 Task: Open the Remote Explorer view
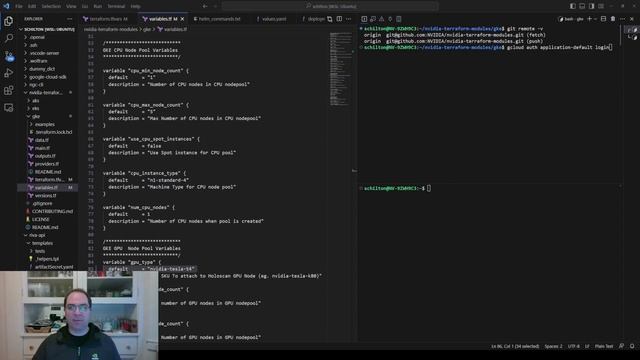[x=9, y=108]
